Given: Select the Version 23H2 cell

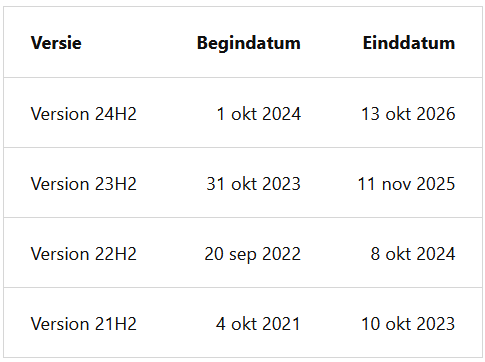Looking at the screenshot, I should [x=84, y=184].
